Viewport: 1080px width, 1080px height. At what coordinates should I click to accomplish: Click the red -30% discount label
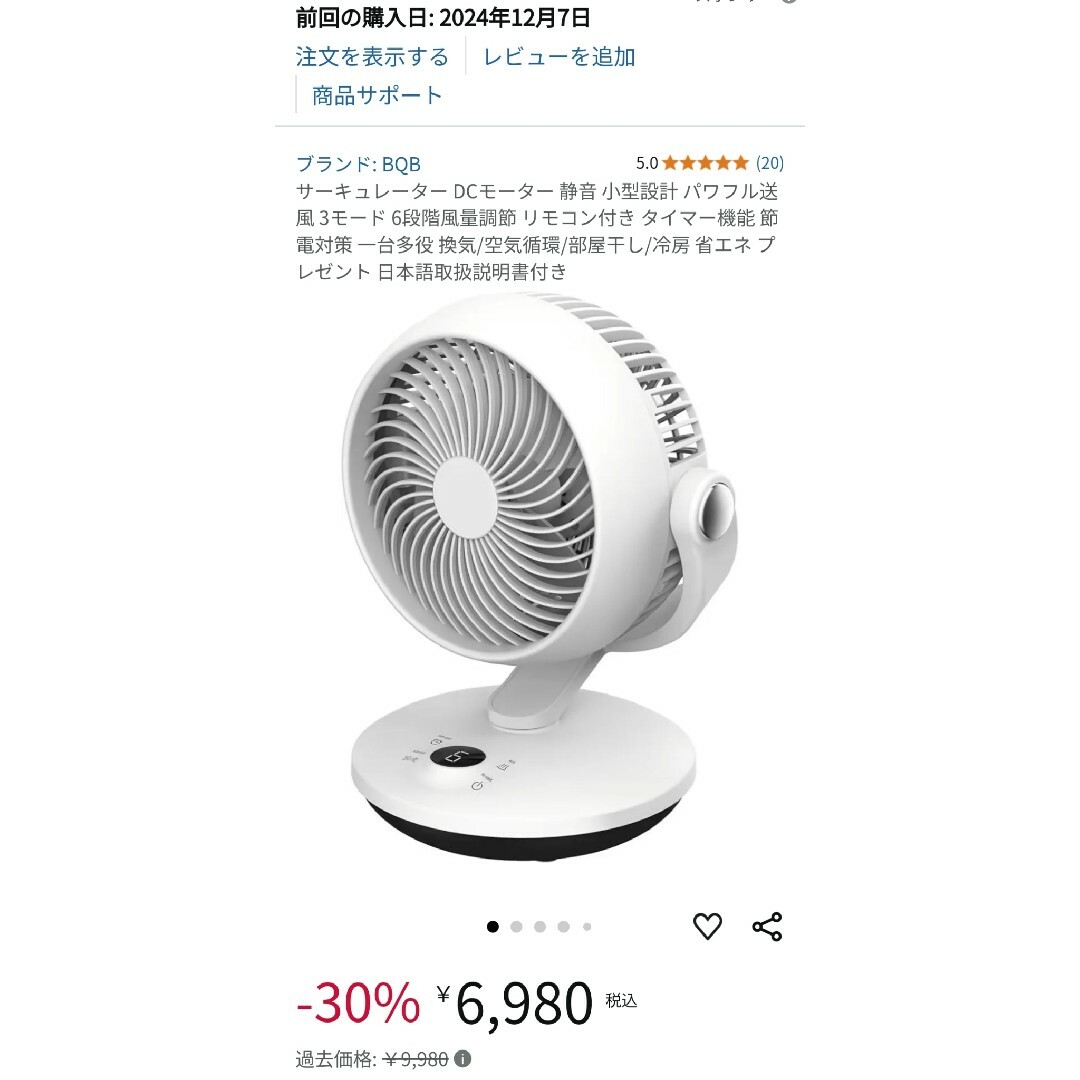click(357, 1003)
